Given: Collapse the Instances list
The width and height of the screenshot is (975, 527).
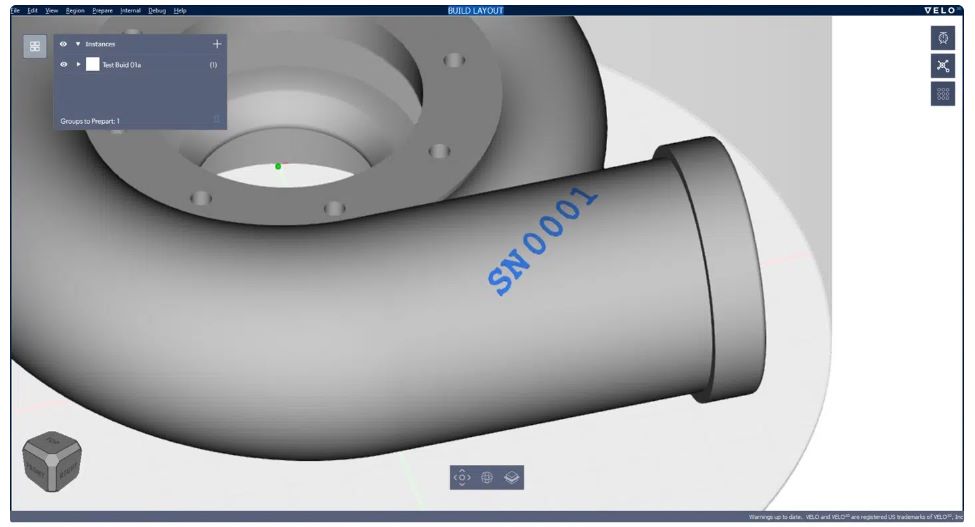Looking at the screenshot, I should pyautogui.click(x=78, y=44).
